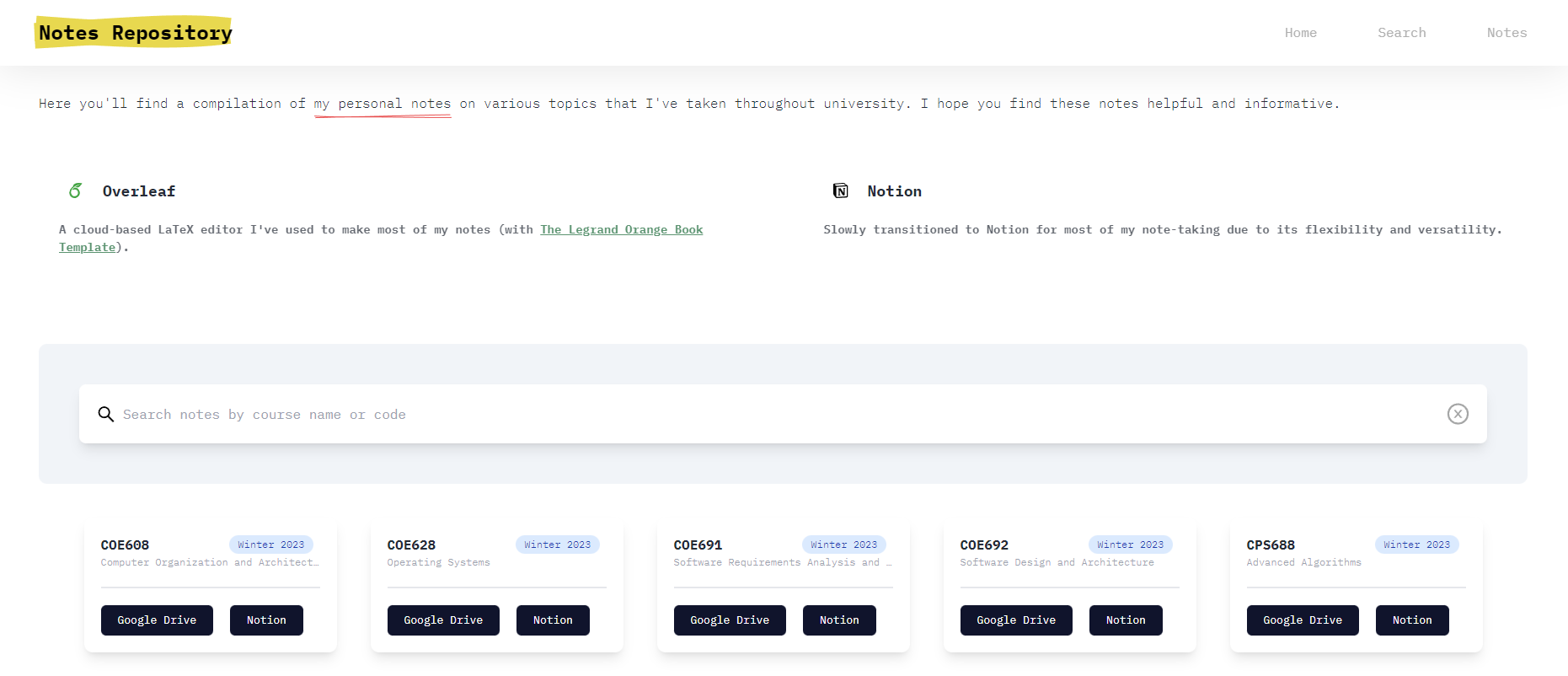Click 'Operating Systems' course name
The height and width of the screenshot is (676, 1568).
(x=438, y=562)
